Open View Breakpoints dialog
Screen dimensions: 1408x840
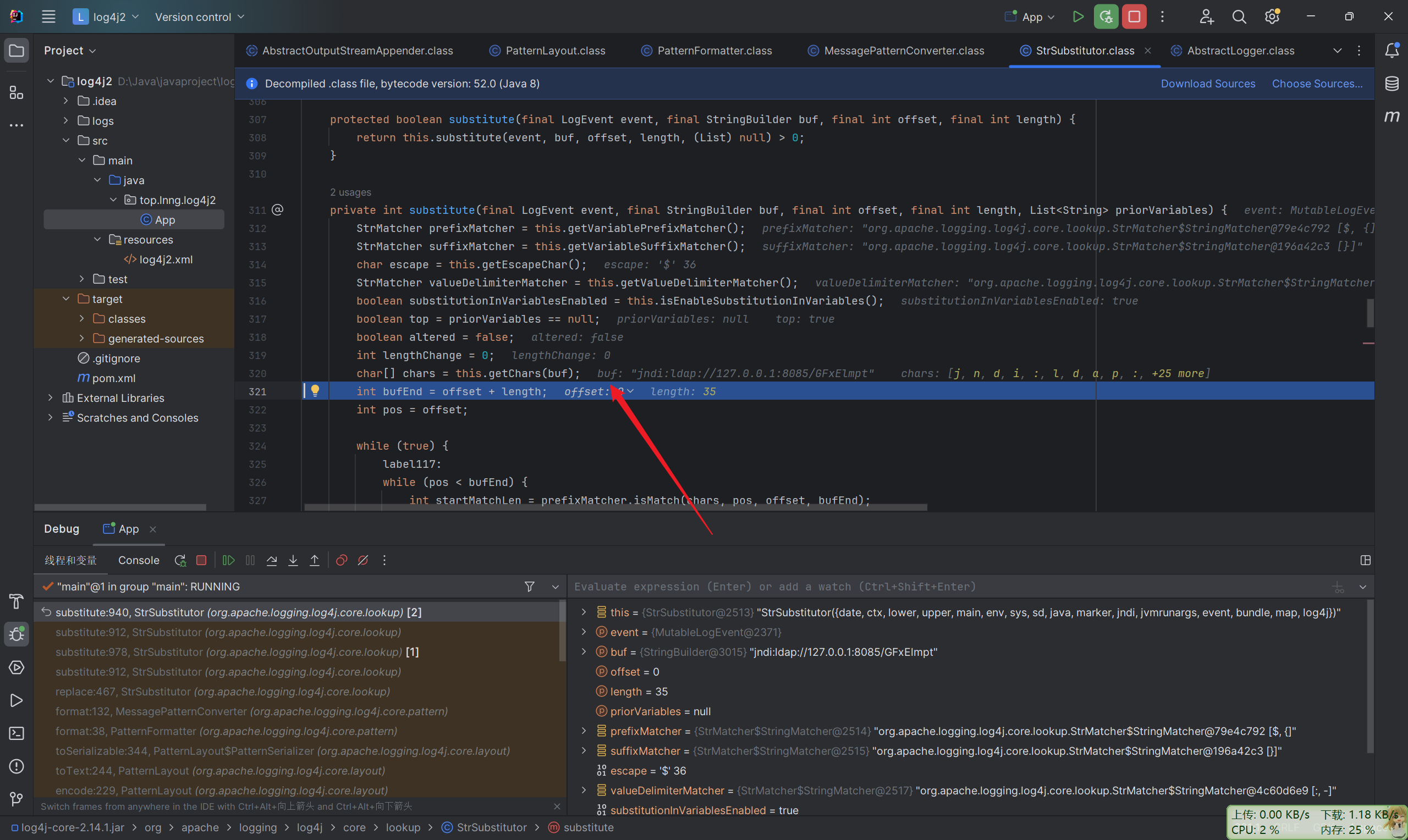click(x=342, y=560)
